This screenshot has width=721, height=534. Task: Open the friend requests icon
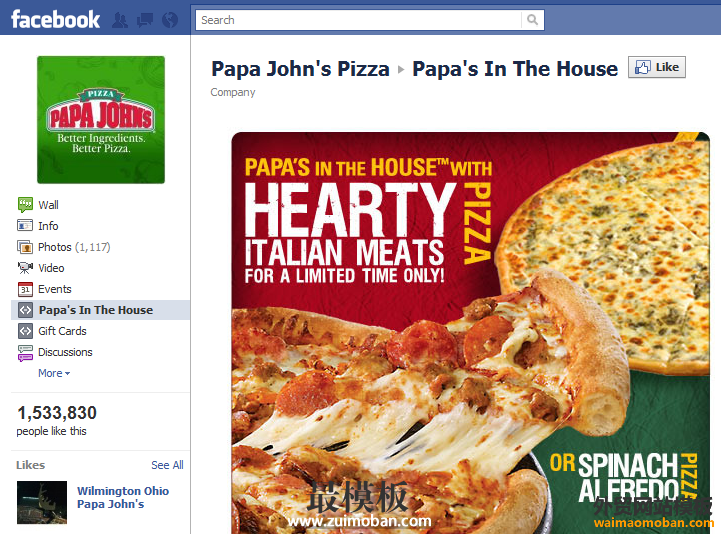click(120, 20)
